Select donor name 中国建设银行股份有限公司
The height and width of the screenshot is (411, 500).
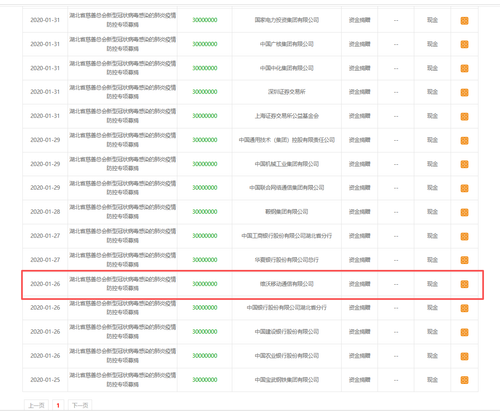tap(287, 331)
